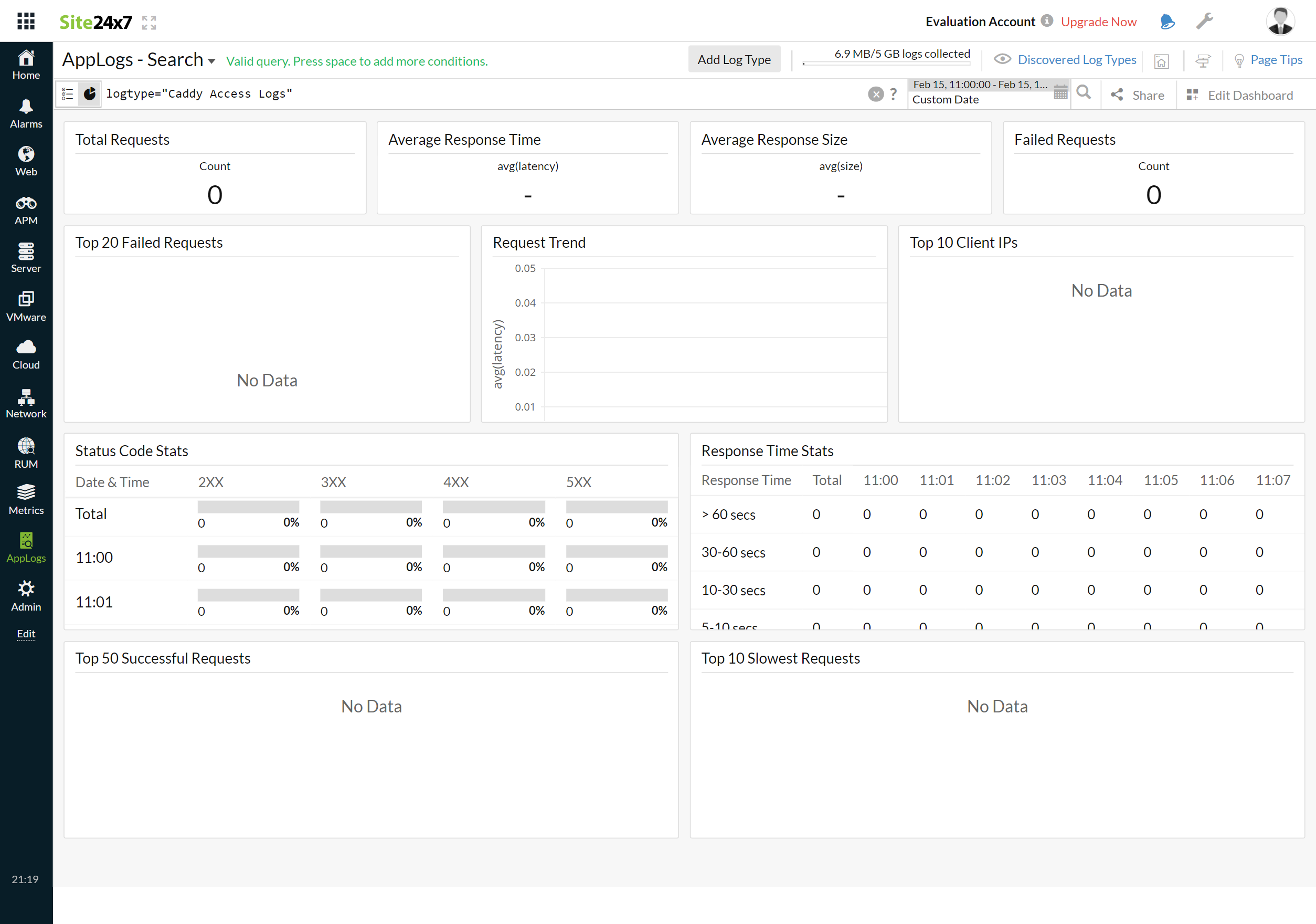The width and height of the screenshot is (1316, 924).
Task: Toggle the pie chart view for query results
Action: tap(89, 93)
